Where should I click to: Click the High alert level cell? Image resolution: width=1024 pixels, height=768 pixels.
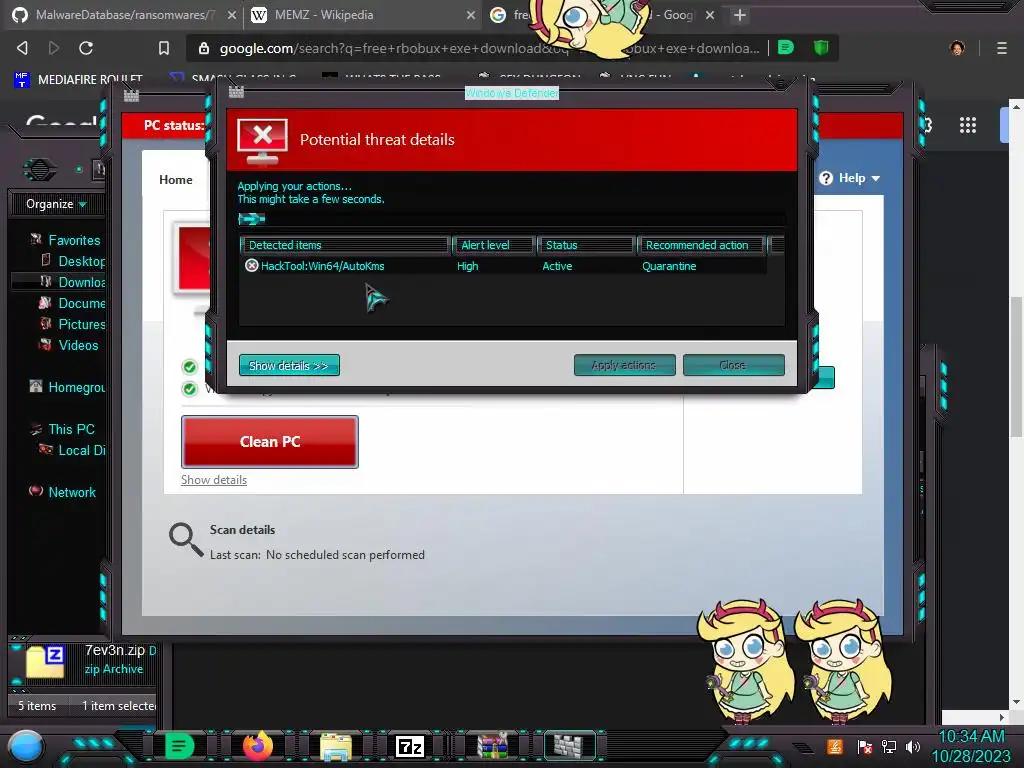(x=468, y=266)
